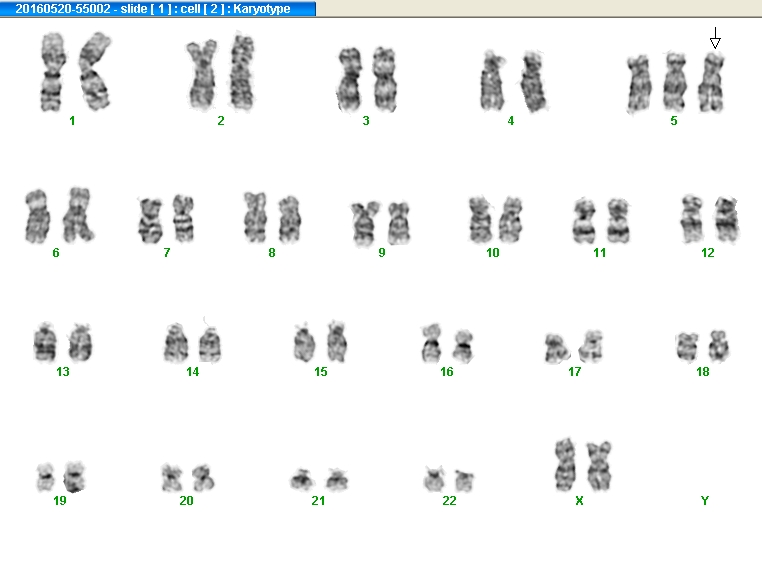Screen dimensions: 762x582
Task: Click the left chromosome 2 image
Action: [x=202, y=75]
